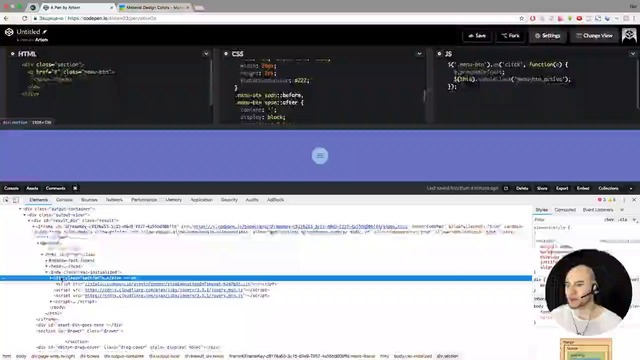Open pen Settings

(548, 36)
